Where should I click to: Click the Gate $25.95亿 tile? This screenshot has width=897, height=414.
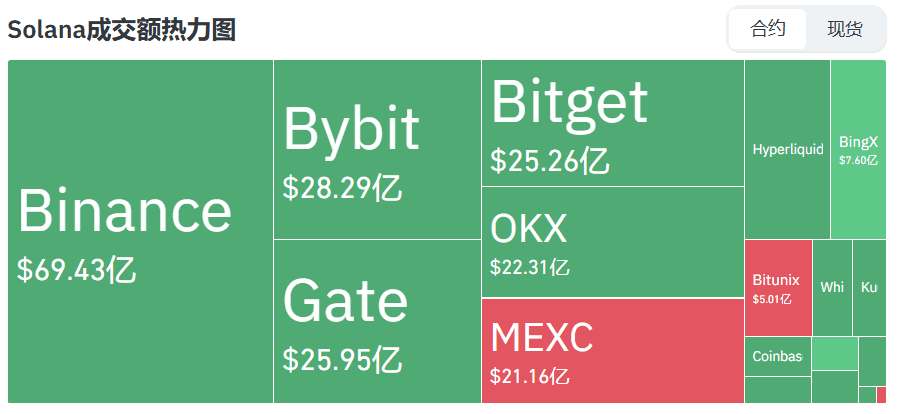[x=377, y=321]
